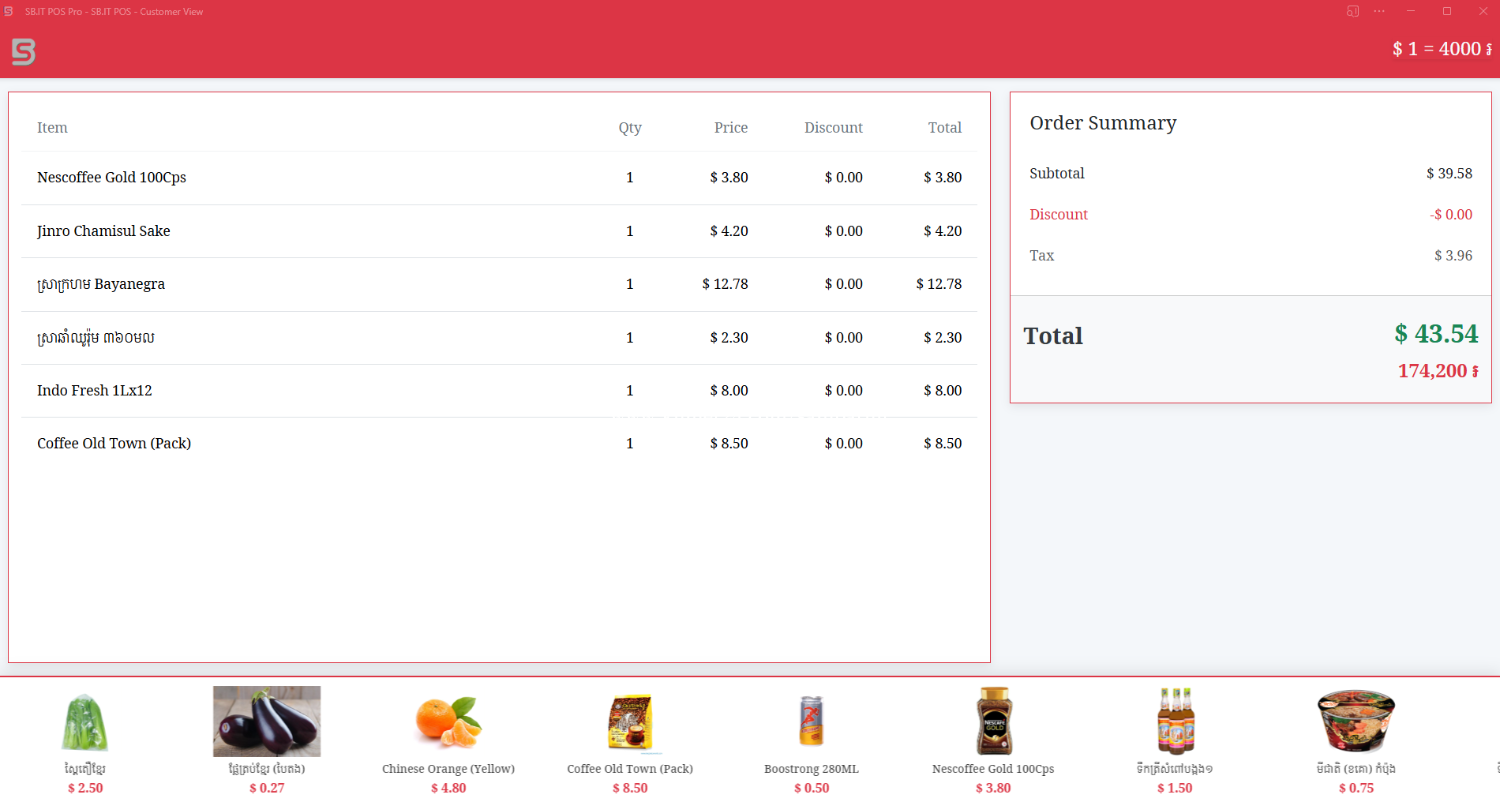Click the Coffee Old Town (Pack) product image

pyautogui.click(x=630, y=722)
